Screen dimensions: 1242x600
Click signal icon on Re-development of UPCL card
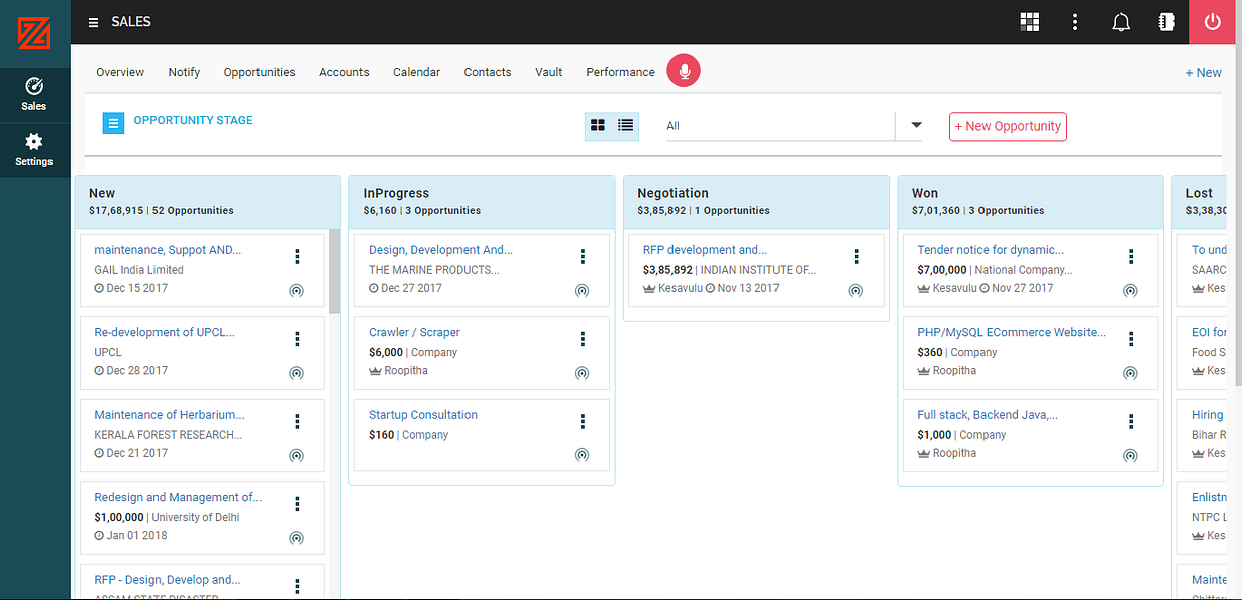coord(296,373)
